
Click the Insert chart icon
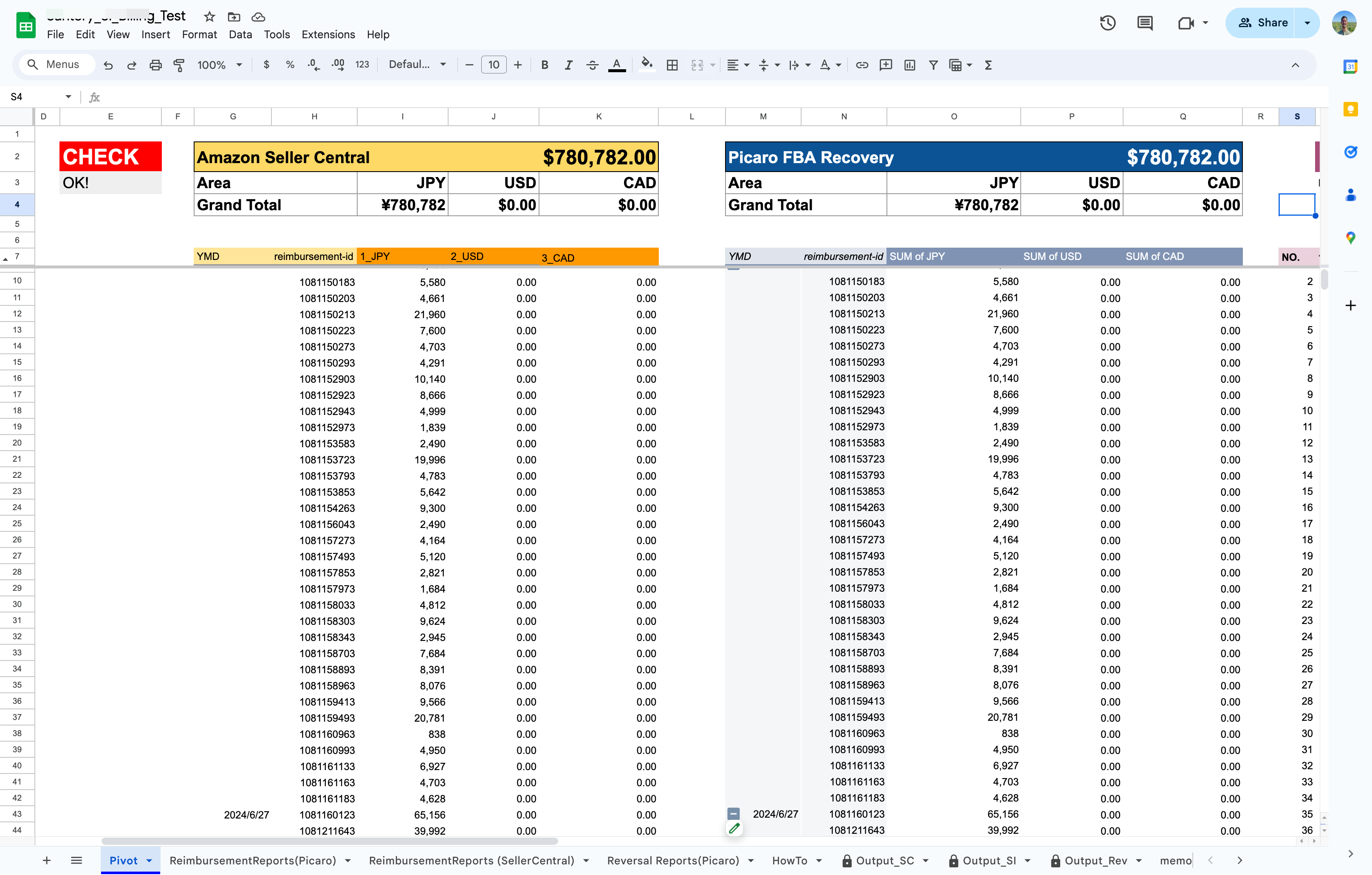tap(910, 65)
